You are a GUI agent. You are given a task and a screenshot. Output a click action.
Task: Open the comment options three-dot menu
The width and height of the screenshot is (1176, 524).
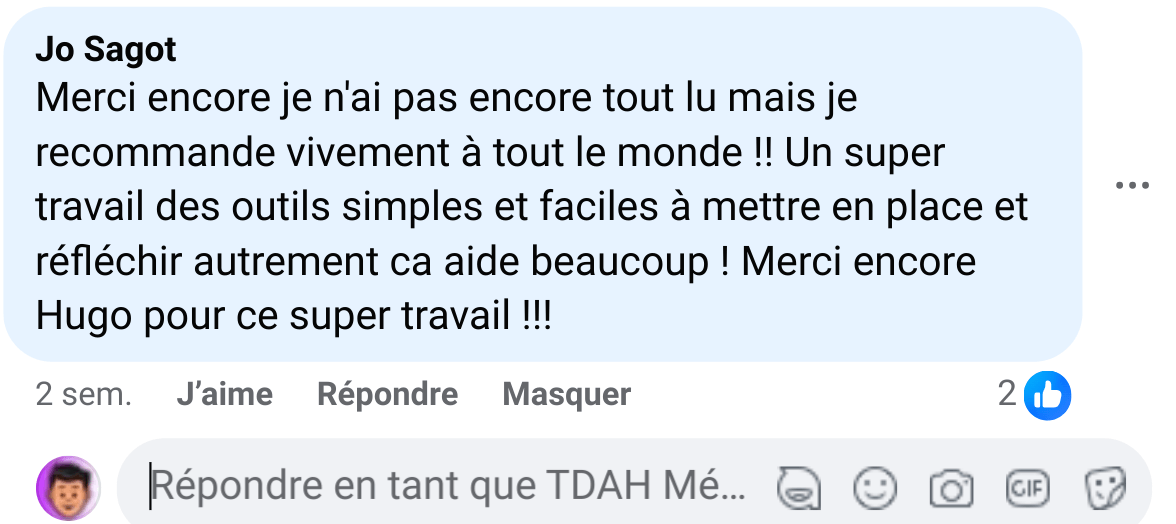(1132, 184)
